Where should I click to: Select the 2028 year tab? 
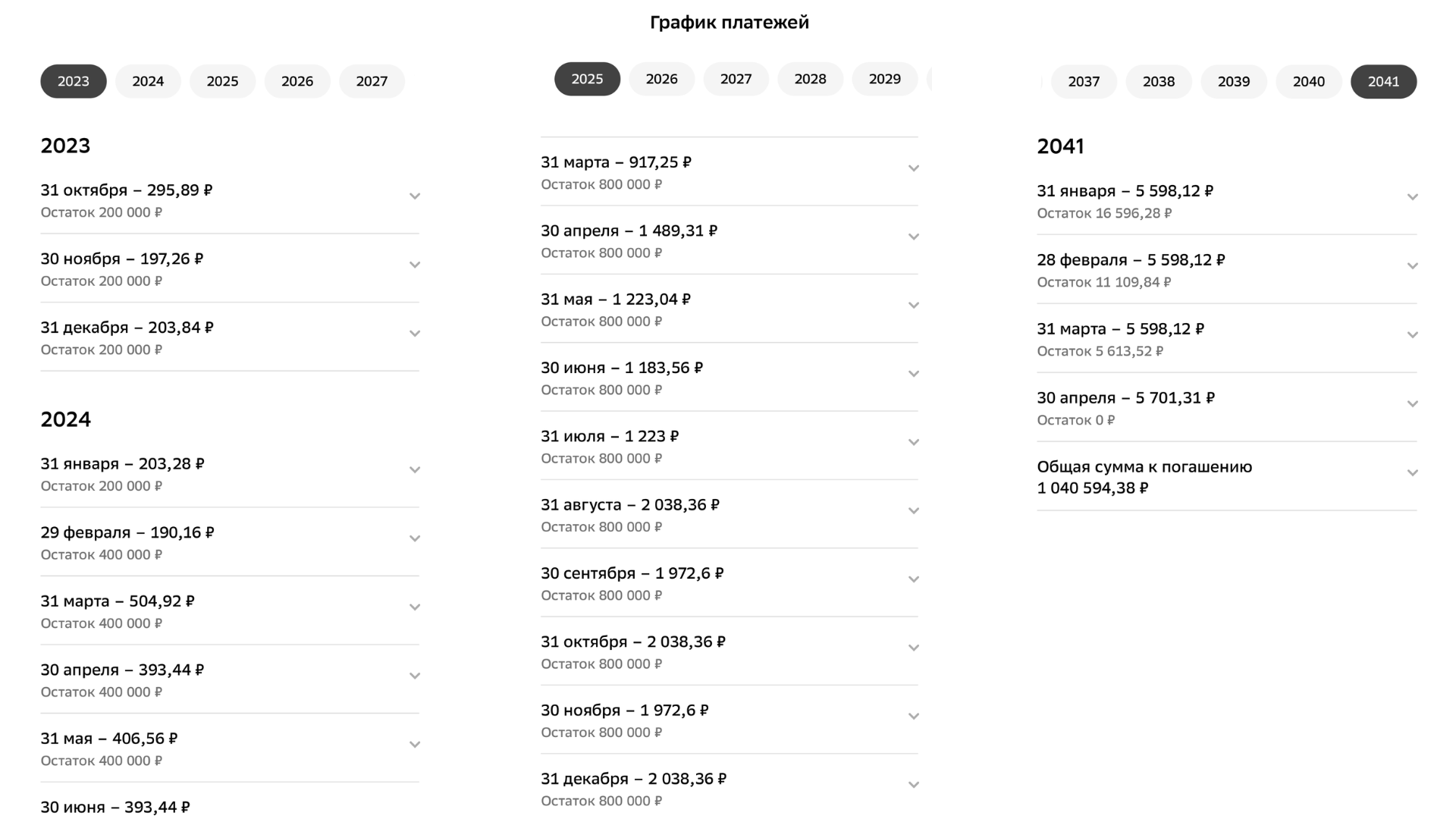(x=810, y=79)
